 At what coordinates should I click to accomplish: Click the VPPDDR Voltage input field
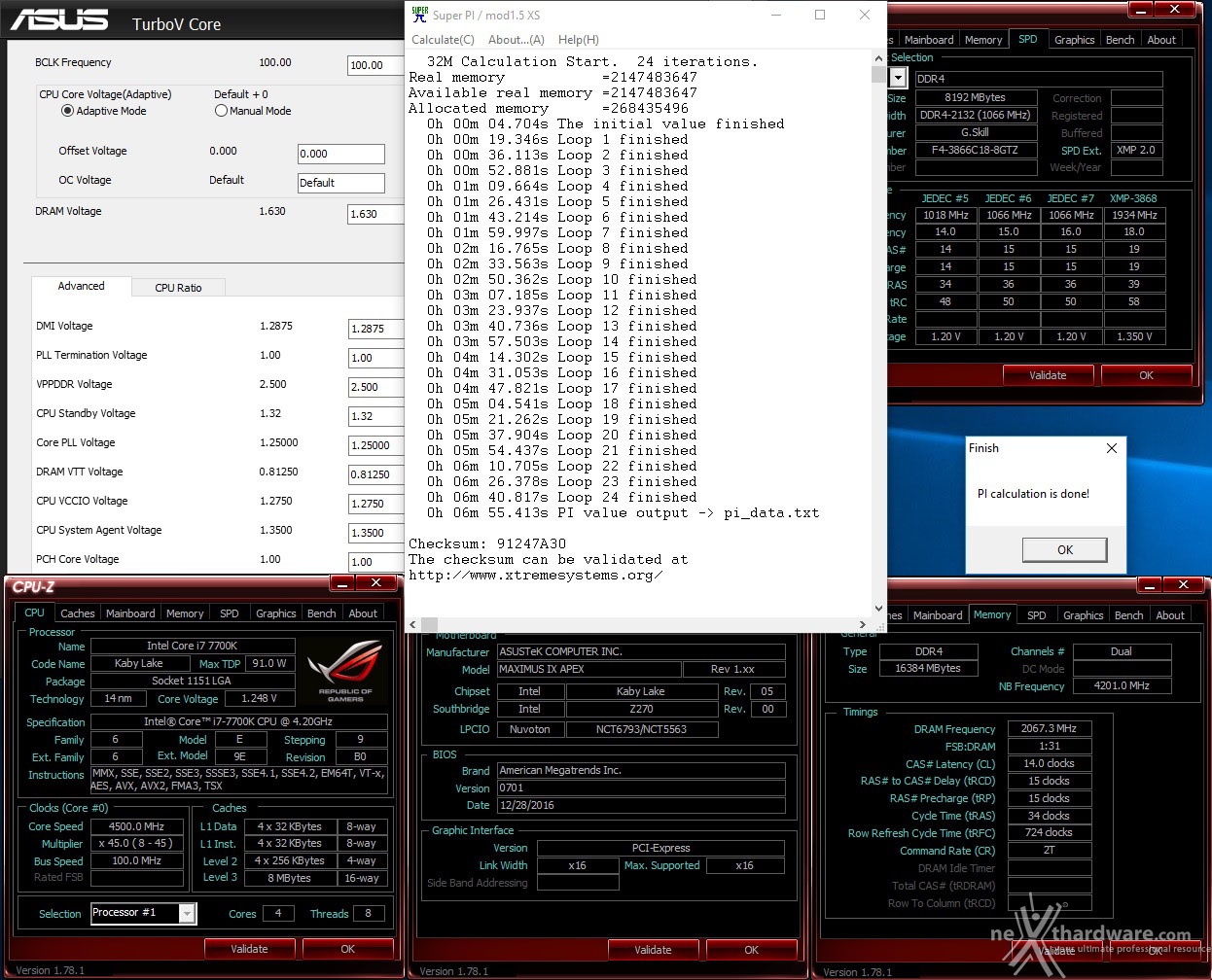[375, 387]
